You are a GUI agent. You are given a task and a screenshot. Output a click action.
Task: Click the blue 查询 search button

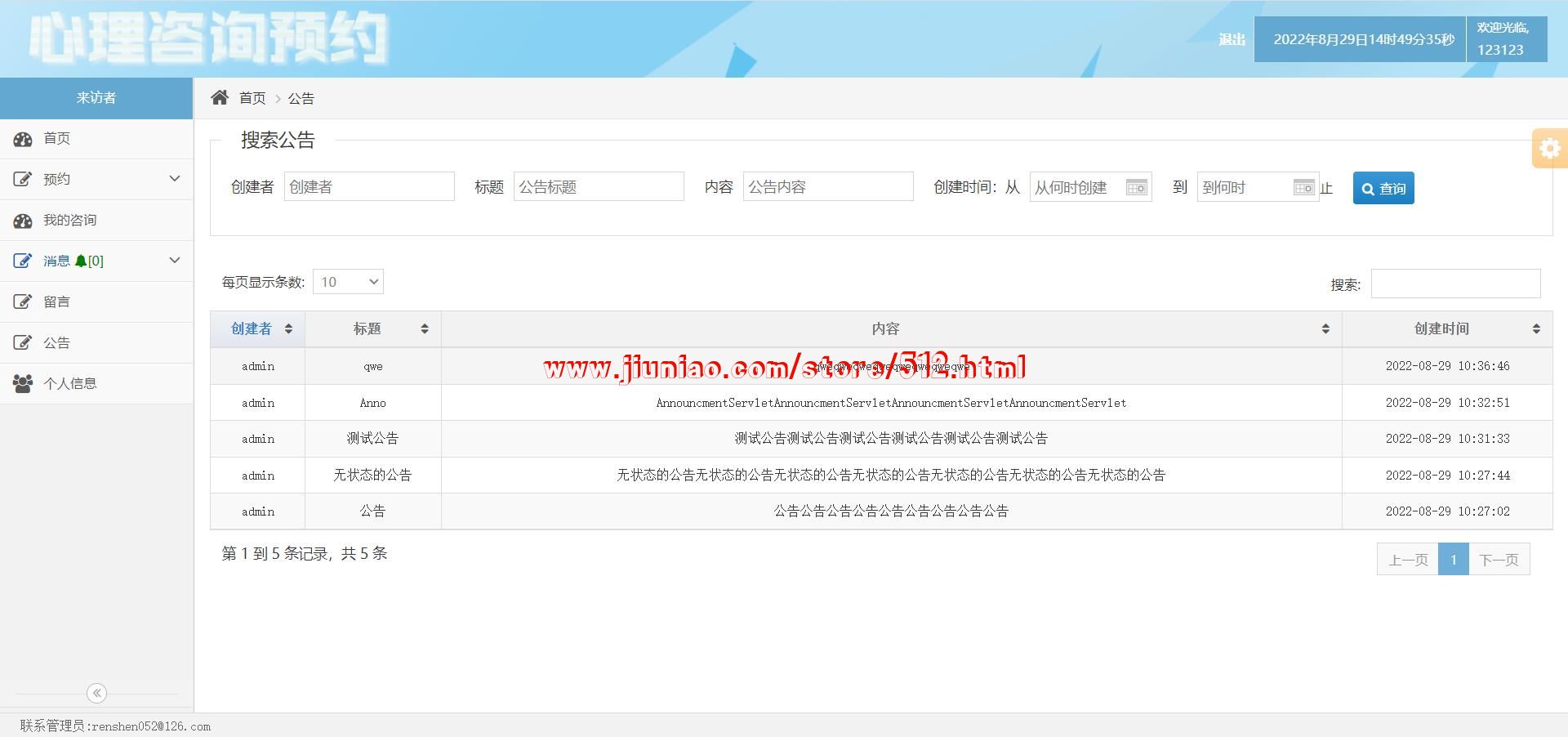click(1383, 188)
